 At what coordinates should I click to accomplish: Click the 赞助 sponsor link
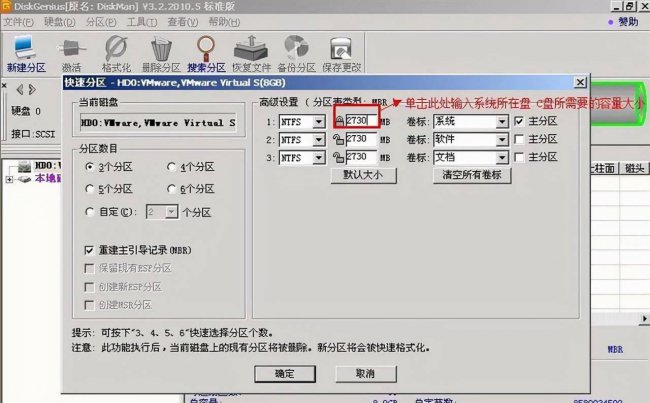[628, 22]
